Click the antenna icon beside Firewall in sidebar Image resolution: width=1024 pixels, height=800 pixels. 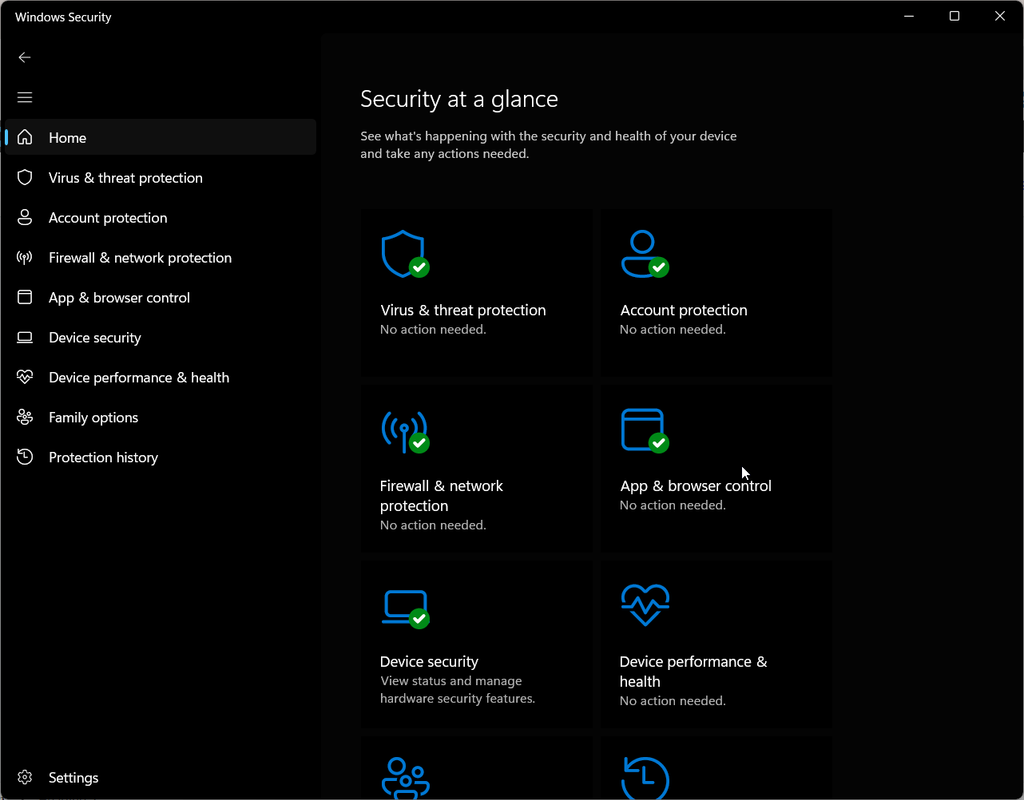click(x=25, y=257)
